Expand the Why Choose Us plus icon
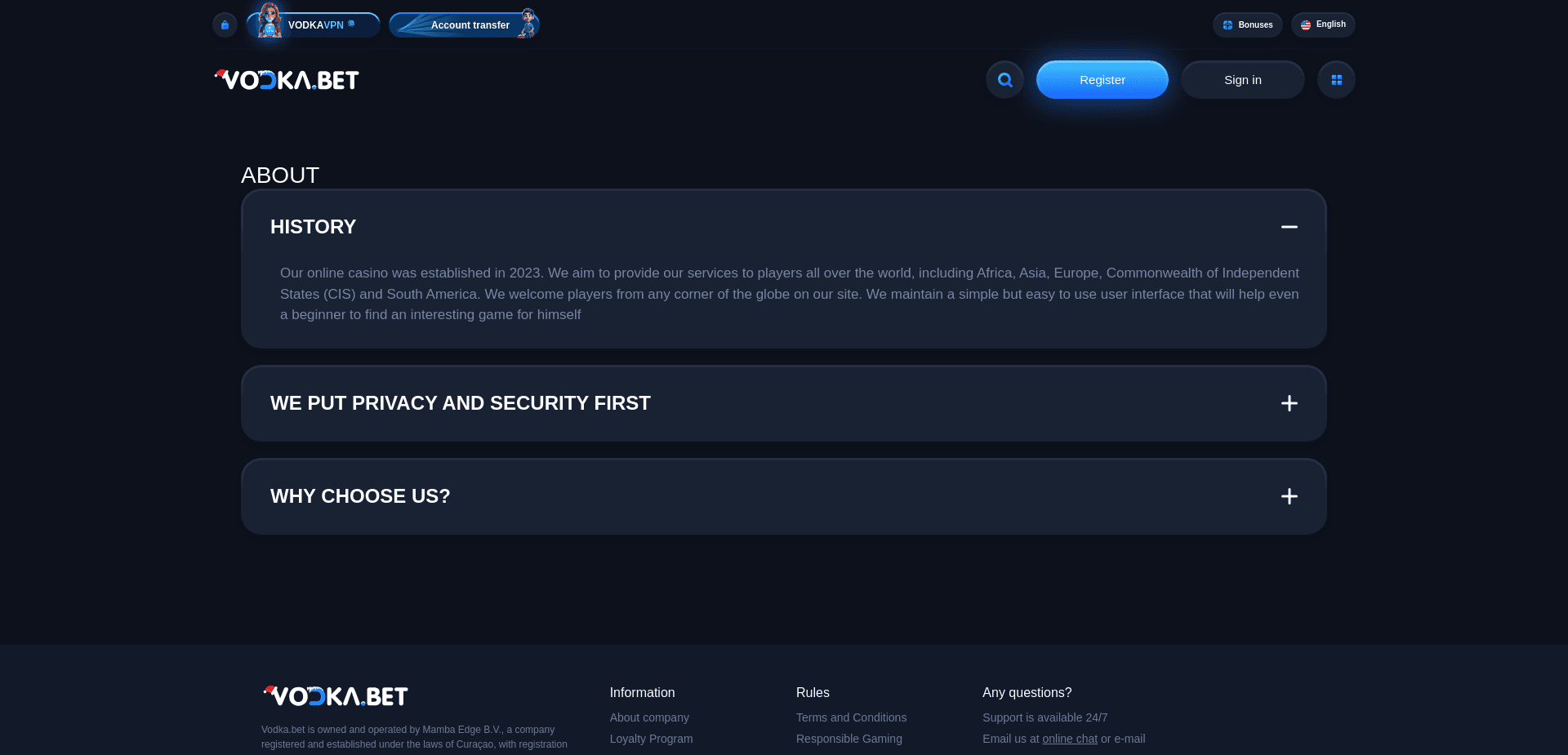1568x755 pixels. 1289,496
